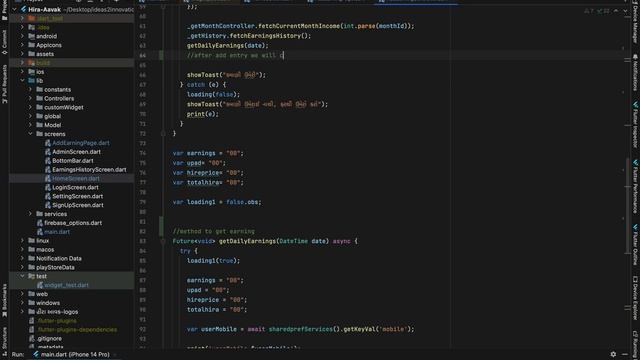Collapse the test folder

pyautogui.click(x=22, y=276)
